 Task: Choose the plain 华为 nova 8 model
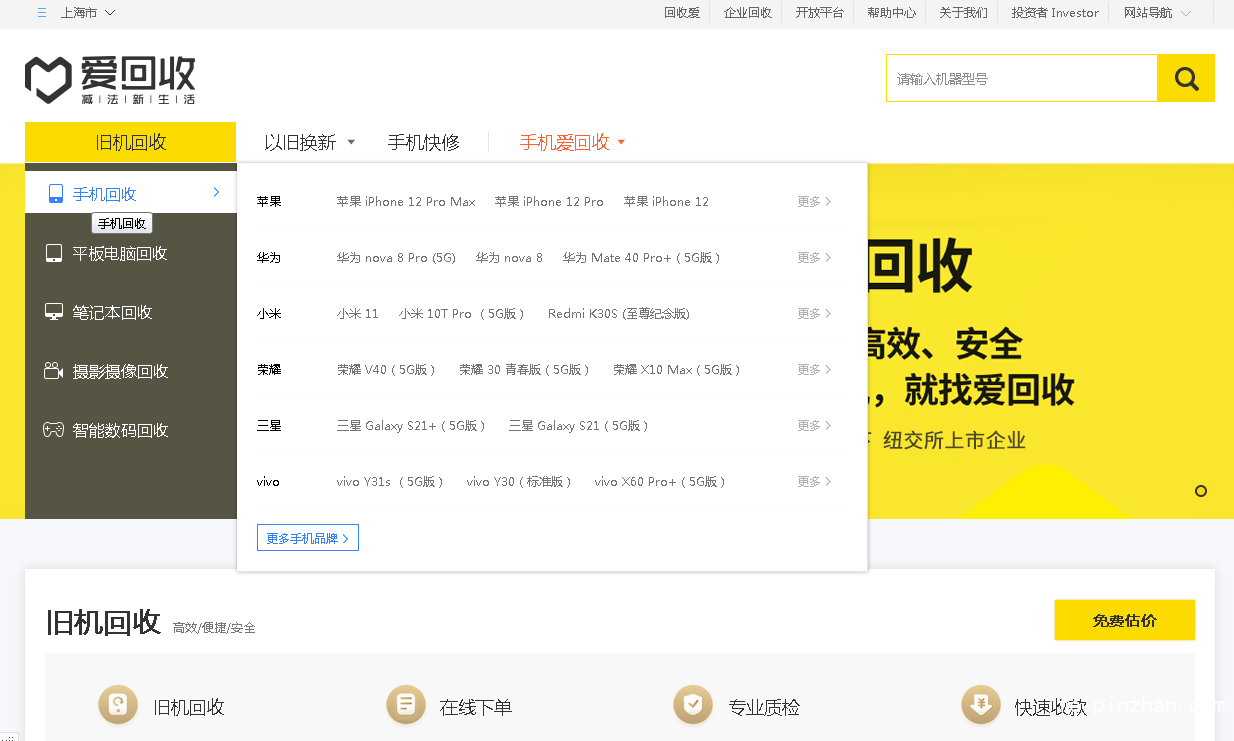509,258
